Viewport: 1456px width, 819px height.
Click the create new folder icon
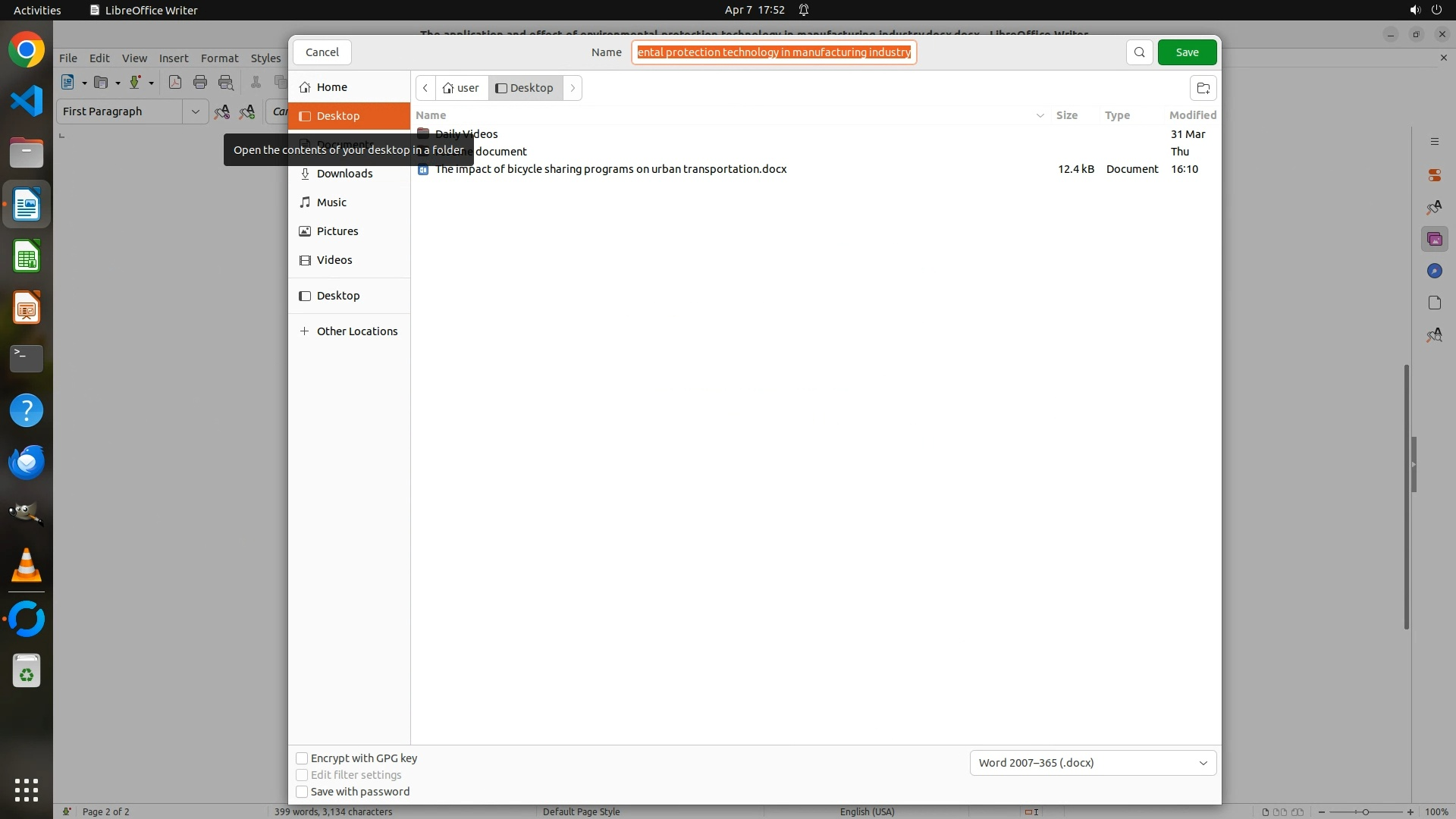click(1203, 88)
